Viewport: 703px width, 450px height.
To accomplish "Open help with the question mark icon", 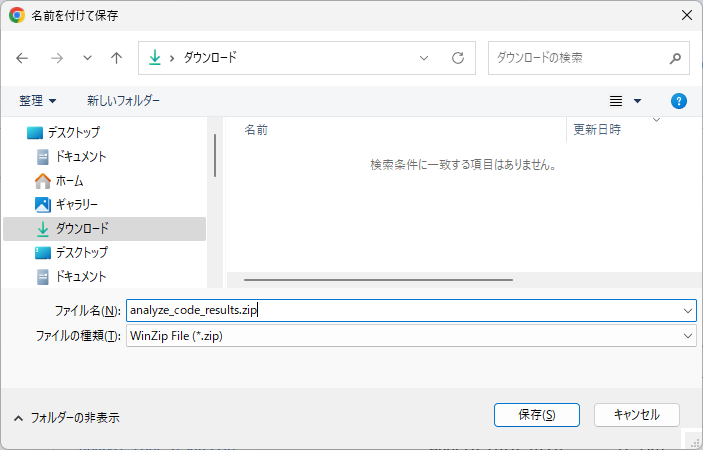I will click(x=678, y=101).
